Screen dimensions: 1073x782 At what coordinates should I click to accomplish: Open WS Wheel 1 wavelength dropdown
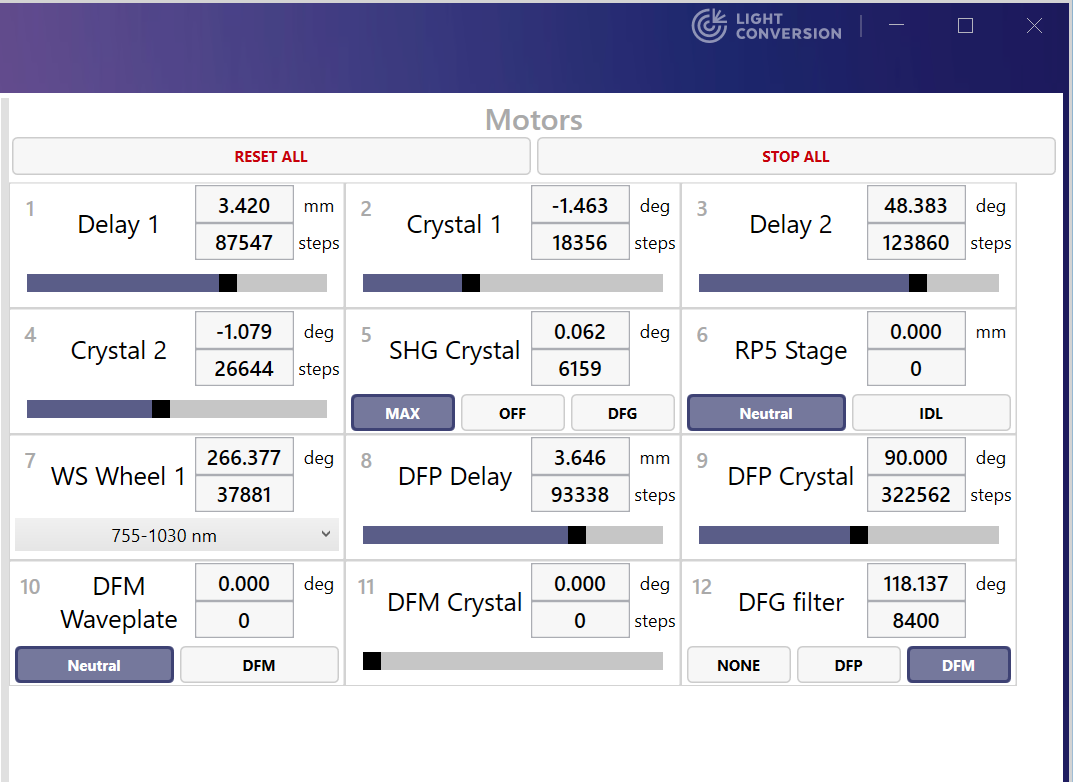click(177, 535)
